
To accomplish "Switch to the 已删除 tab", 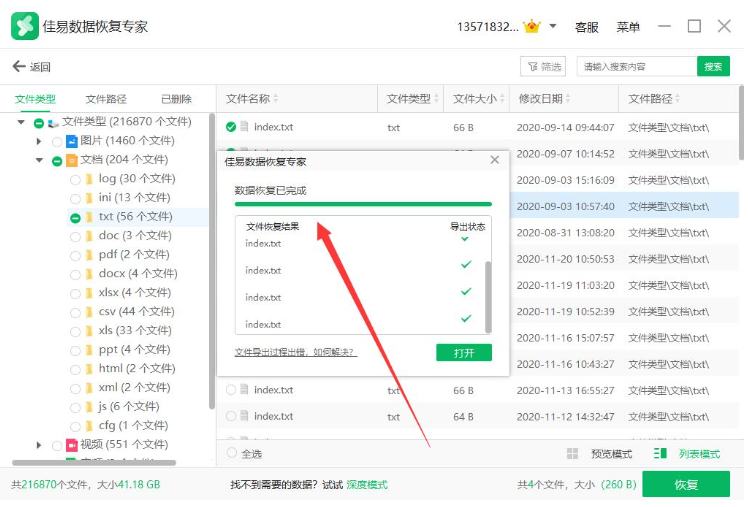I will (x=176, y=99).
